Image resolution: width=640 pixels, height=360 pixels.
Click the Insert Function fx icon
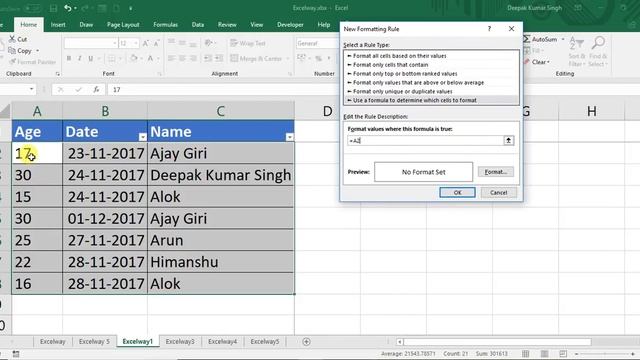[96, 89]
